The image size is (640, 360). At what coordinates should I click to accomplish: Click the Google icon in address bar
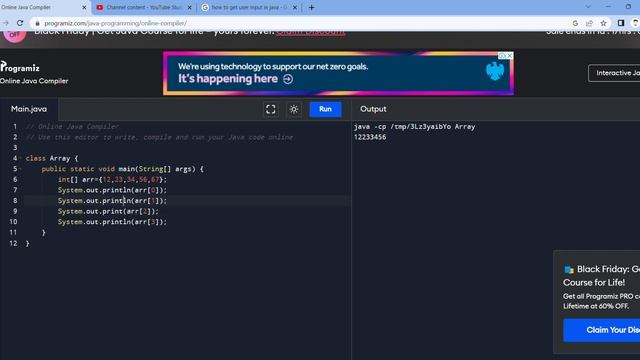point(575,23)
